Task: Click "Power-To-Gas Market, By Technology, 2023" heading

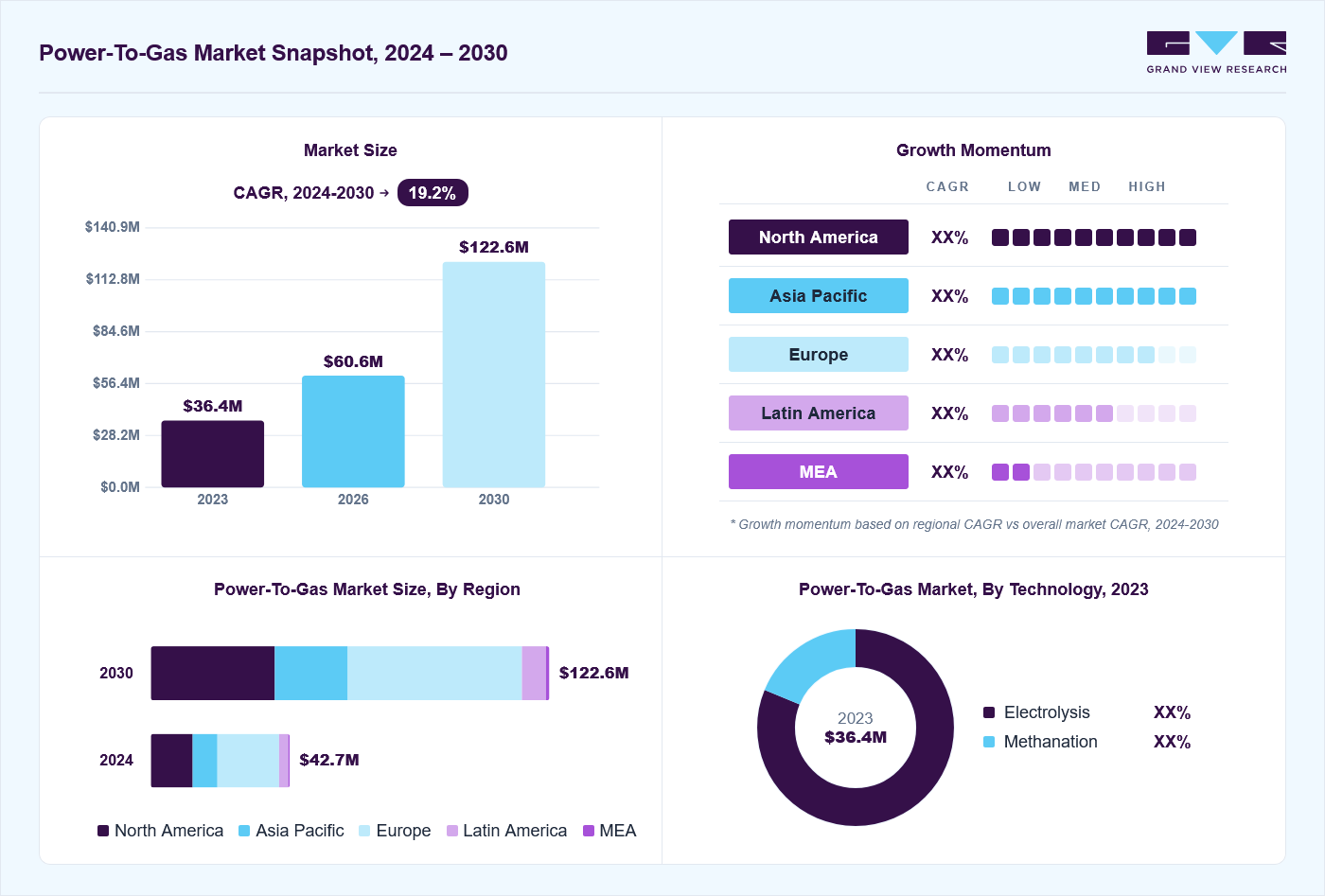Action: 974,589
